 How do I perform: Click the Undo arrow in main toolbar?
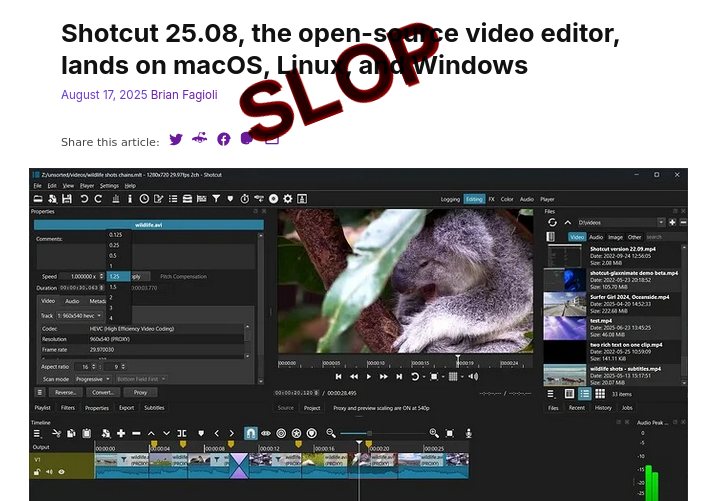[84, 199]
